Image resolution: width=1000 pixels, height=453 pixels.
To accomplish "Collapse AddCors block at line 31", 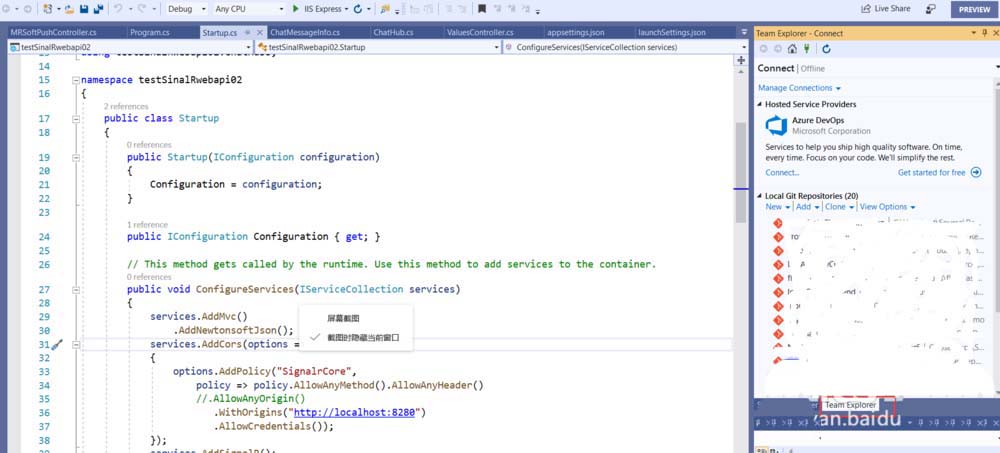I will [76, 345].
